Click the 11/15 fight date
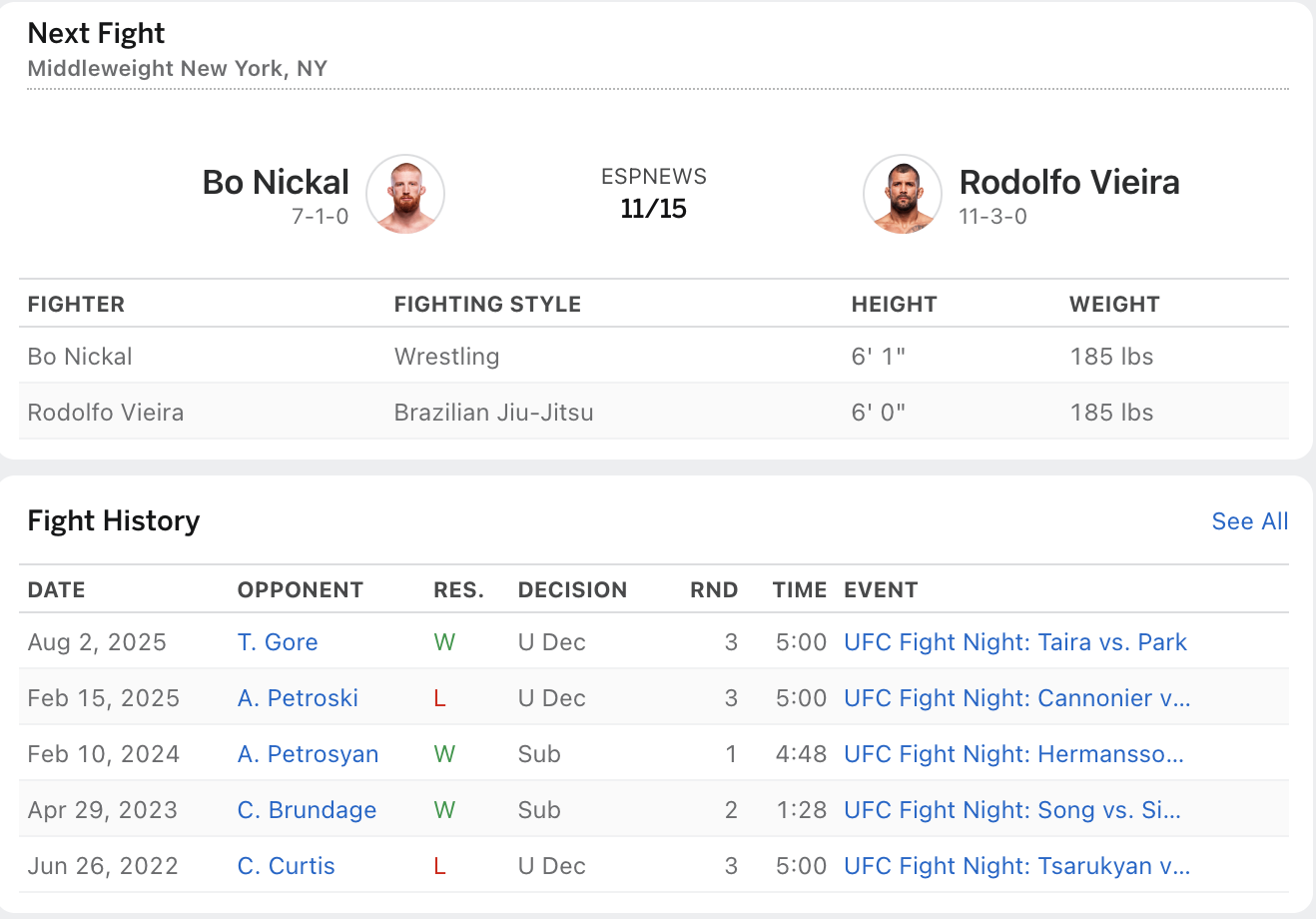This screenshot has width=1316, height=919. pos(653,209)
